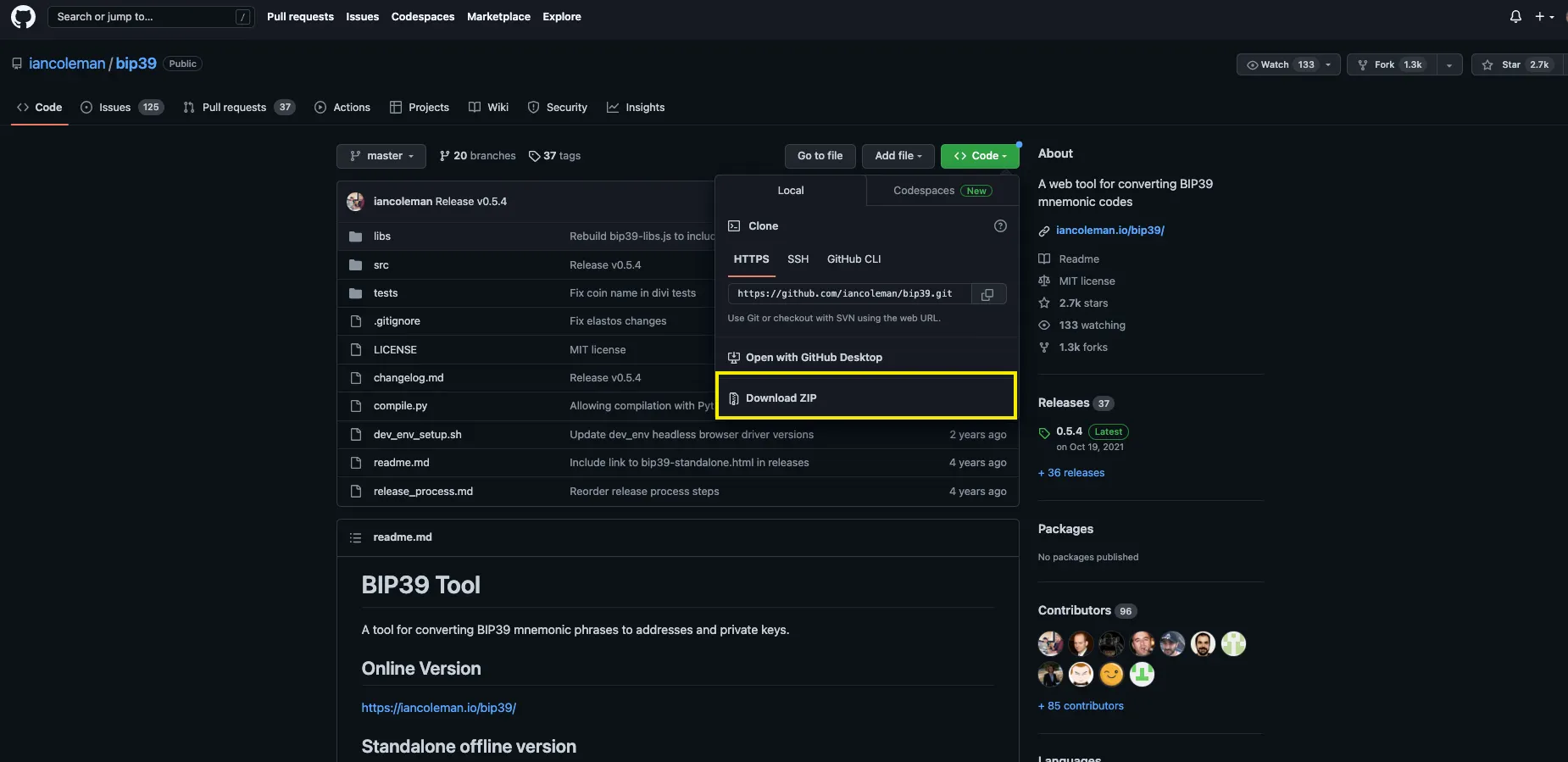Click the Readme book icon in About

1044,259
